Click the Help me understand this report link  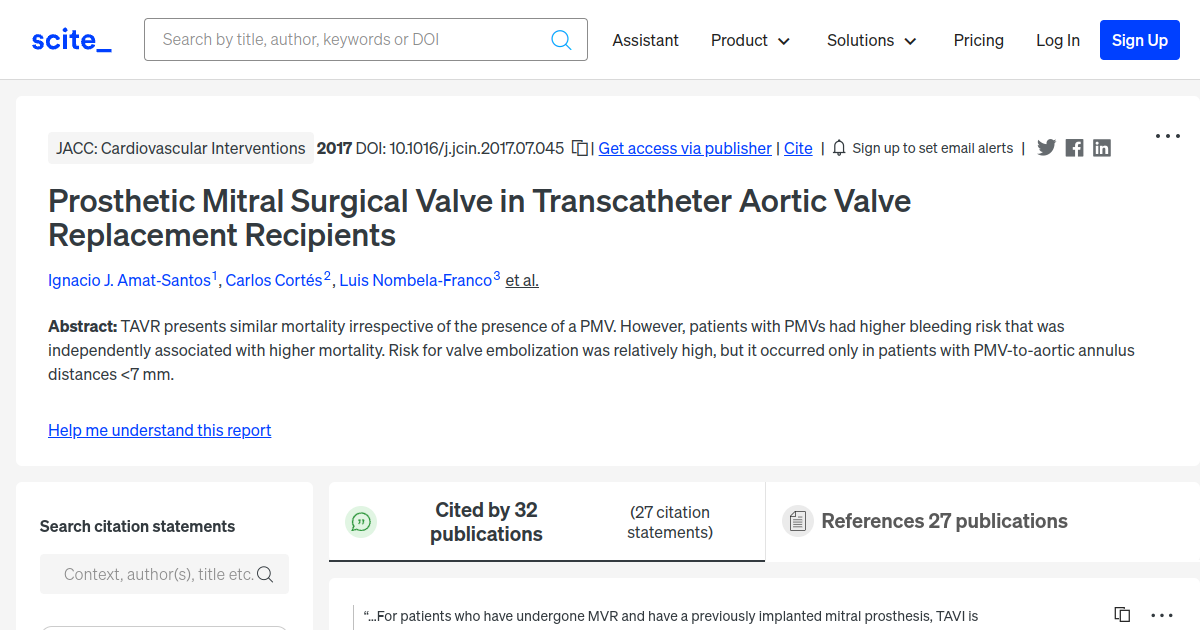160,430
